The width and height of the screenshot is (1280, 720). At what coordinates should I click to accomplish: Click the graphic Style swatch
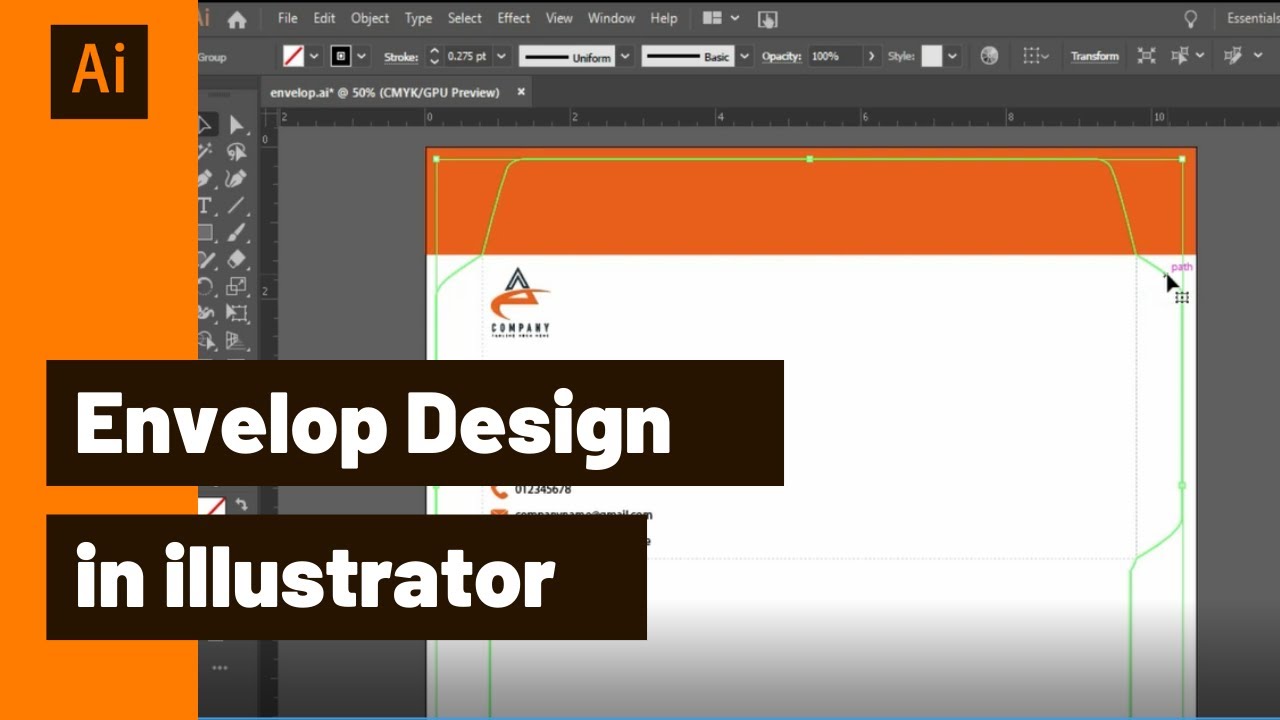pos(931,57)
